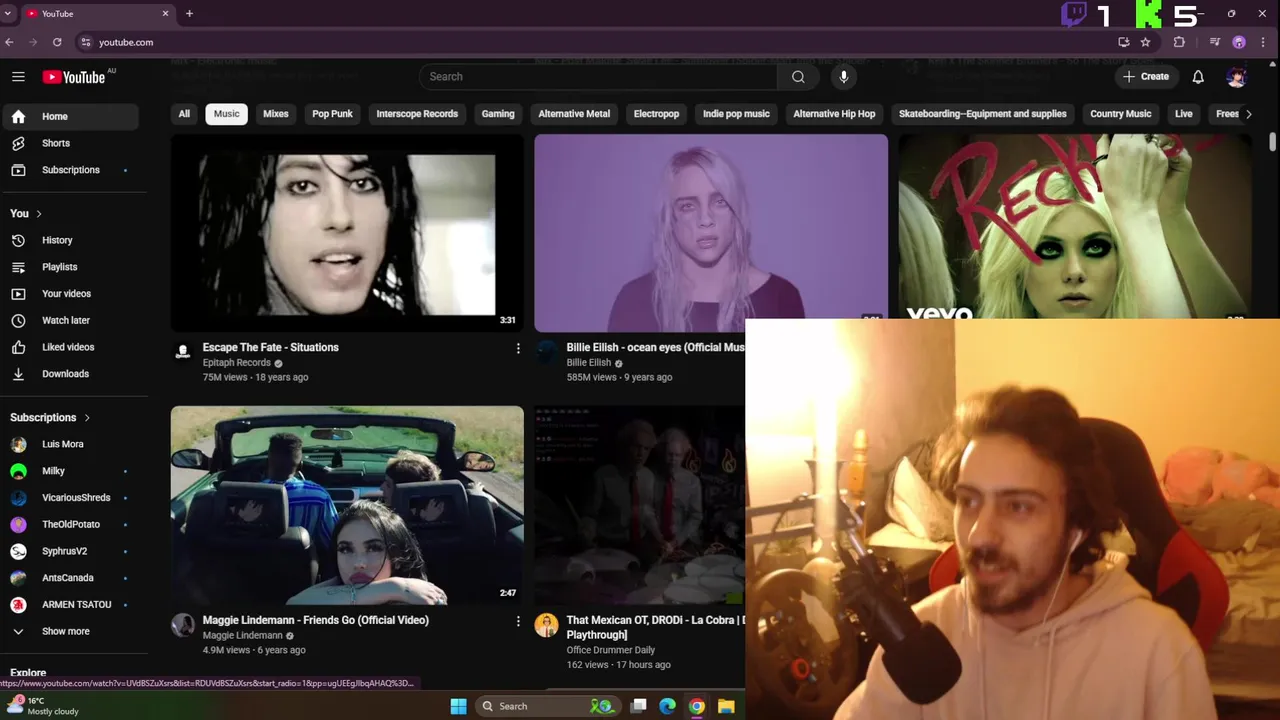This screenshot has height=720, width=1280.
Task: Open Downloads in the sidebar
Action: [70, 374]
